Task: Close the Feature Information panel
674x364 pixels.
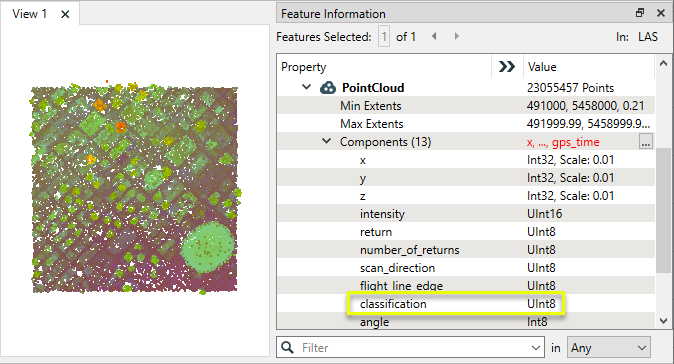Action: click(x=661, y=13)
